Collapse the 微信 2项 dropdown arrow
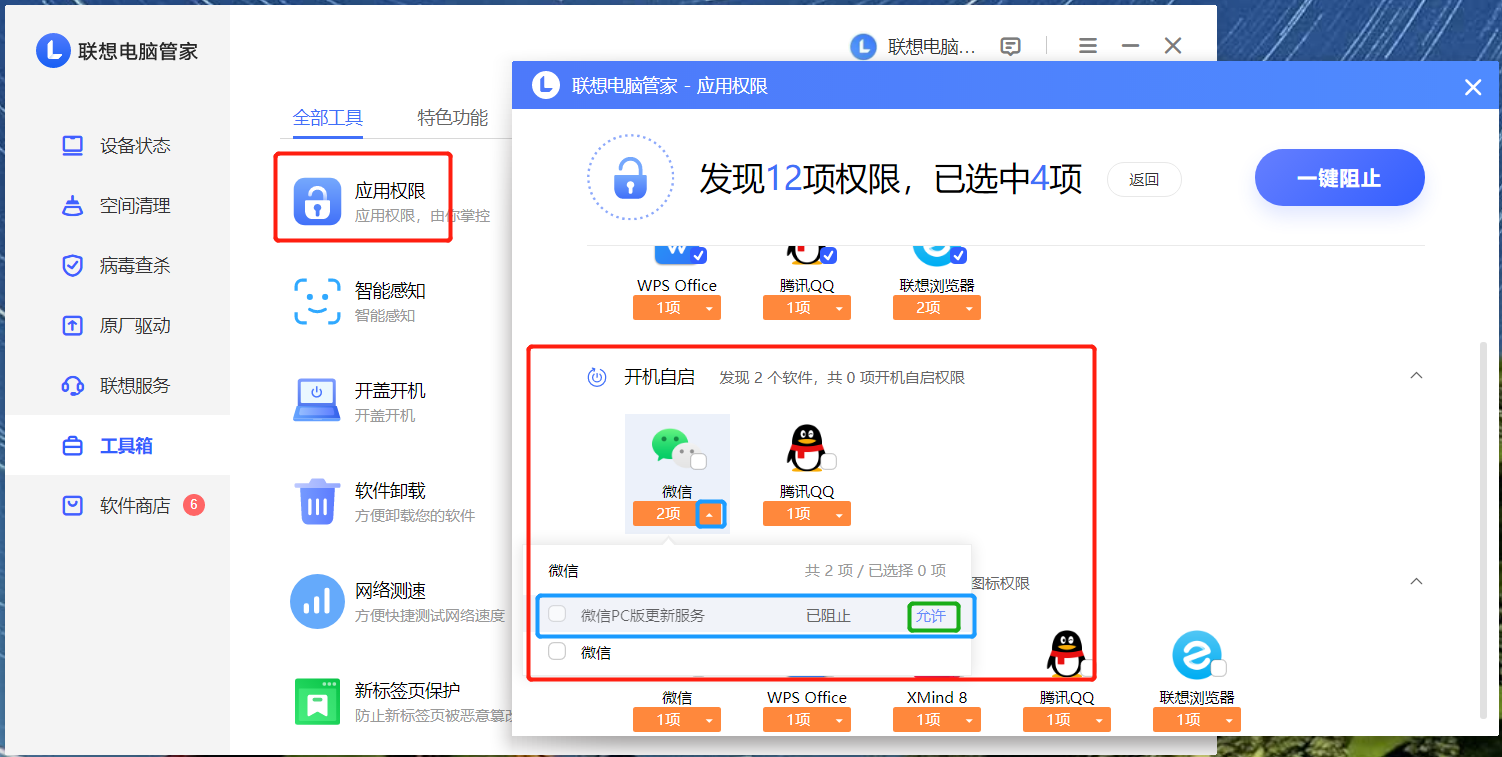The width and height of the screenshot is (1502, 757). click(709, 514)
